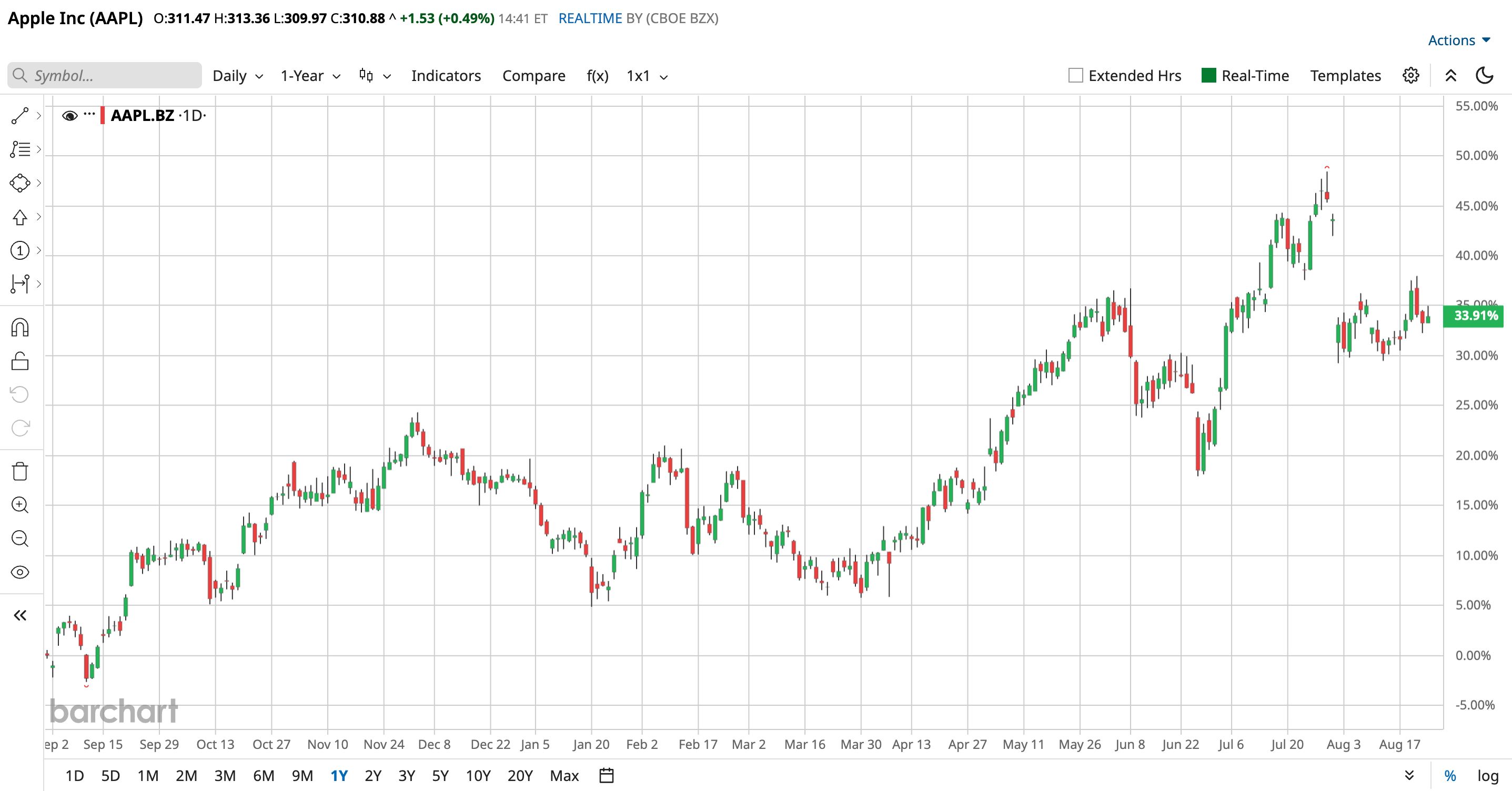This screenshot has height=791, width=1512.
Task: Click the REALTIME data source link
Action: click(x=590, y=18)
